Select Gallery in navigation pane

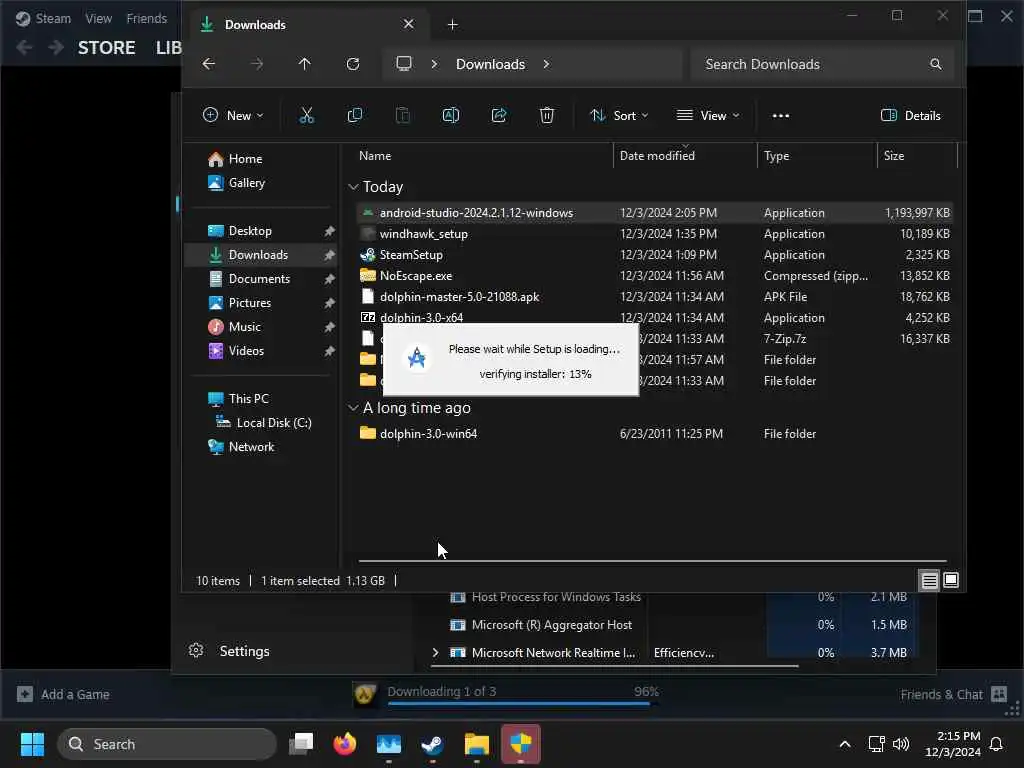click(236, 183)
